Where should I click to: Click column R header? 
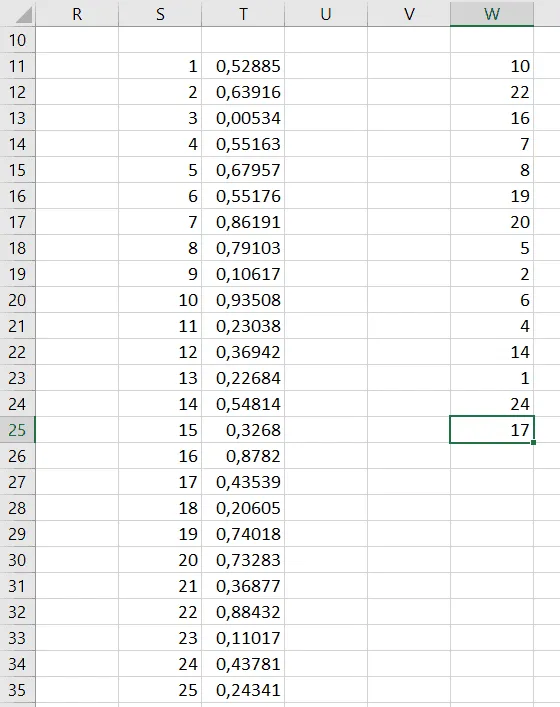pyautogui.click(x=77, y=14)
